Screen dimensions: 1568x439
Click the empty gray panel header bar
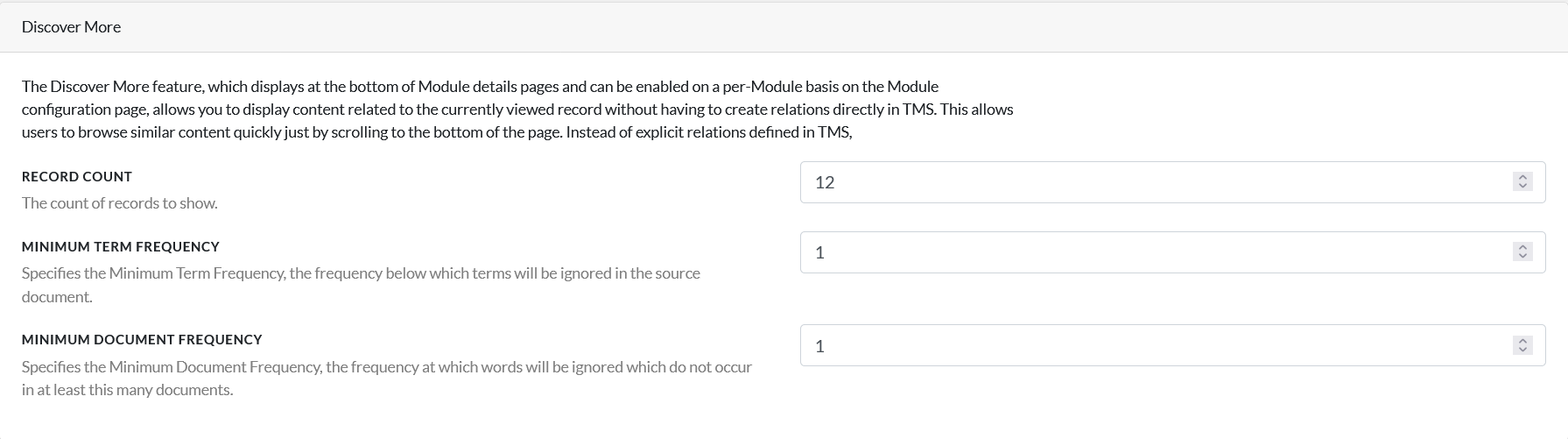point(788,27)
